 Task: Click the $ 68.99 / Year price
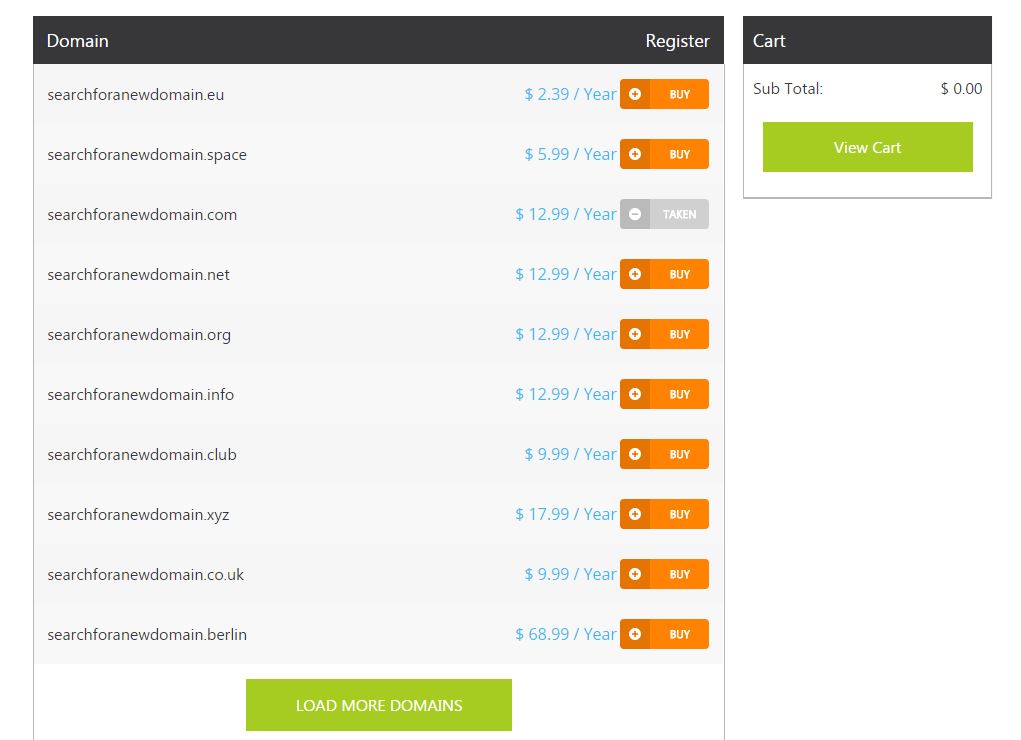(566, 634)
